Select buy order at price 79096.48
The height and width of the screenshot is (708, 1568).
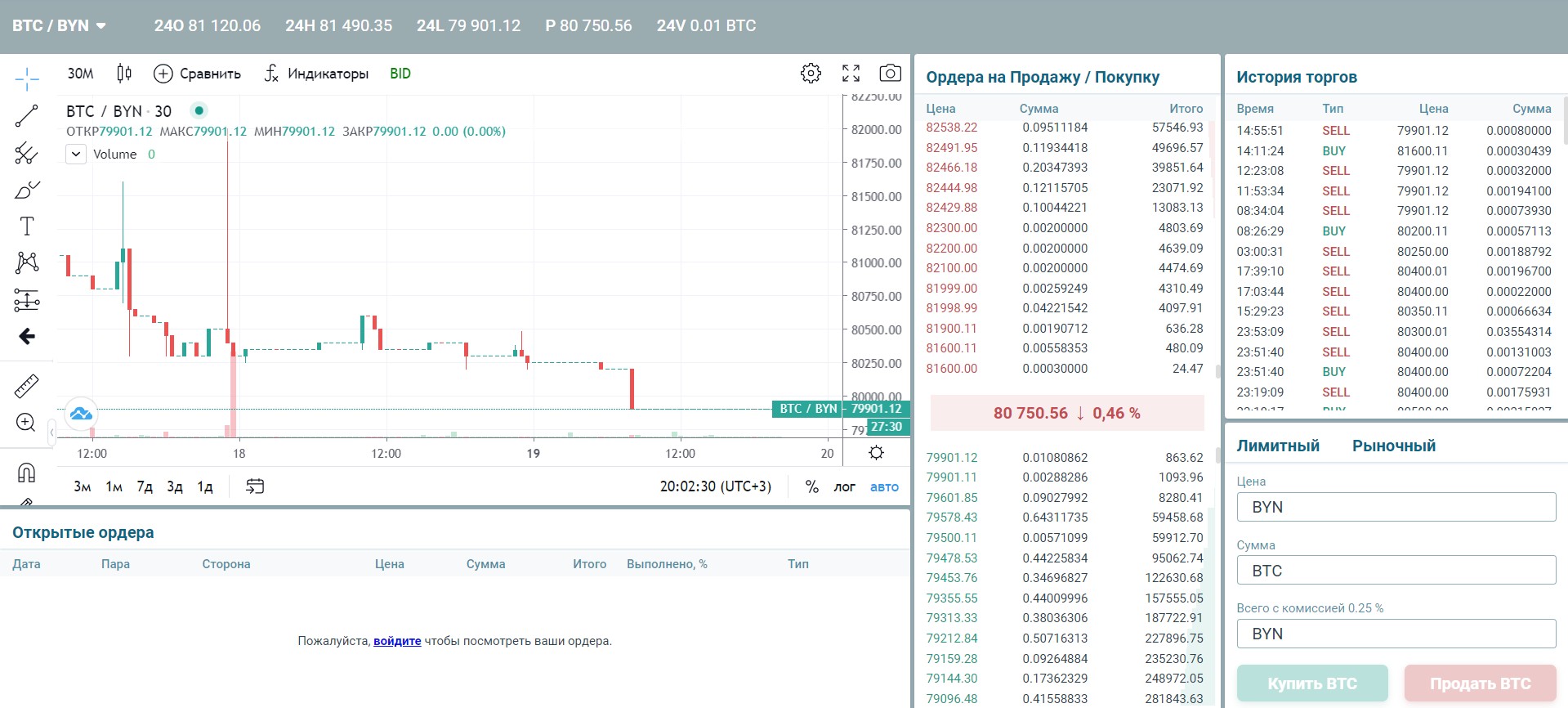coord(1065,699)
